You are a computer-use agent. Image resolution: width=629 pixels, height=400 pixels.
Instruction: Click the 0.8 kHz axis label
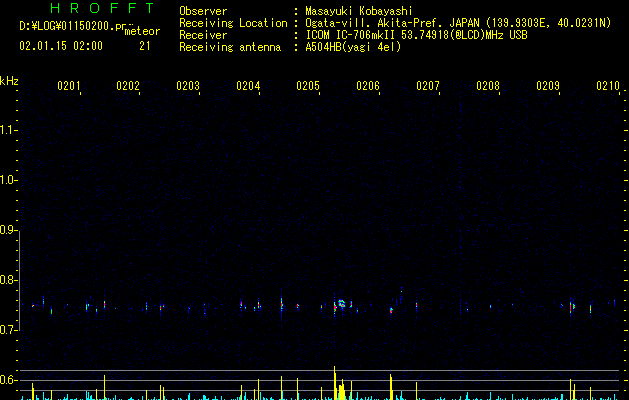(8, 280)
